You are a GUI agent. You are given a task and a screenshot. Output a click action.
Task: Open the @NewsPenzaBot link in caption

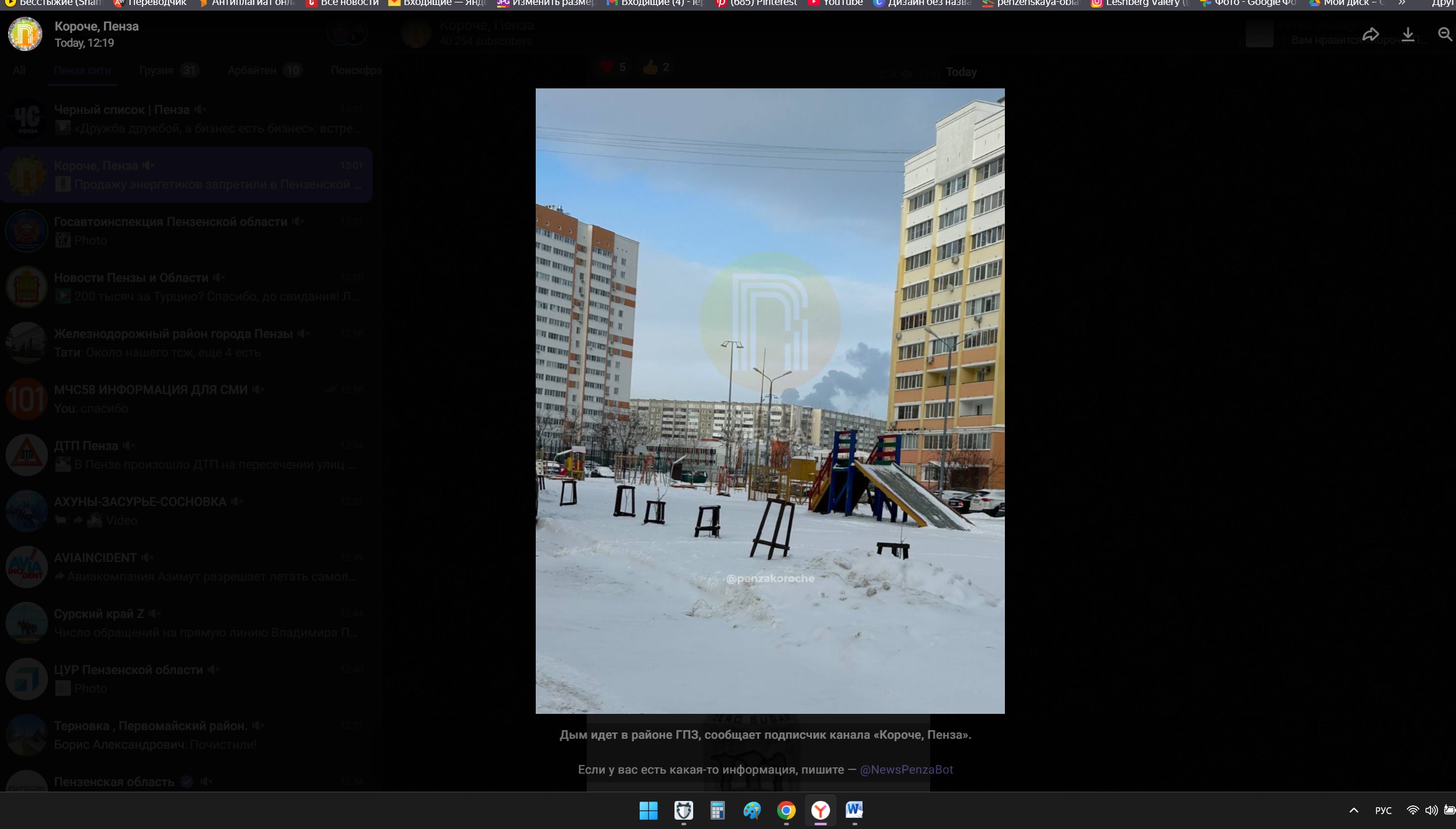tap(906, 770)
